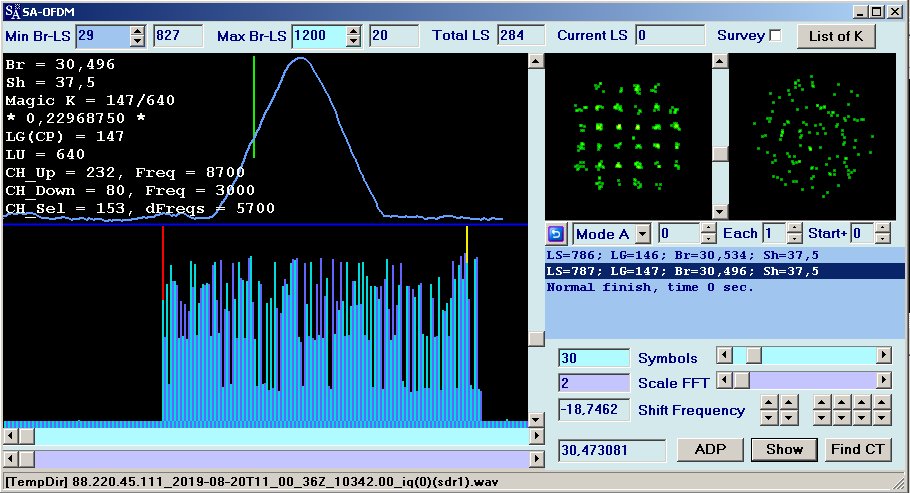The height and width of the screenshot is (493, 910).
Task: Click the Total LS field showing 284
Action: pos(521,36)
